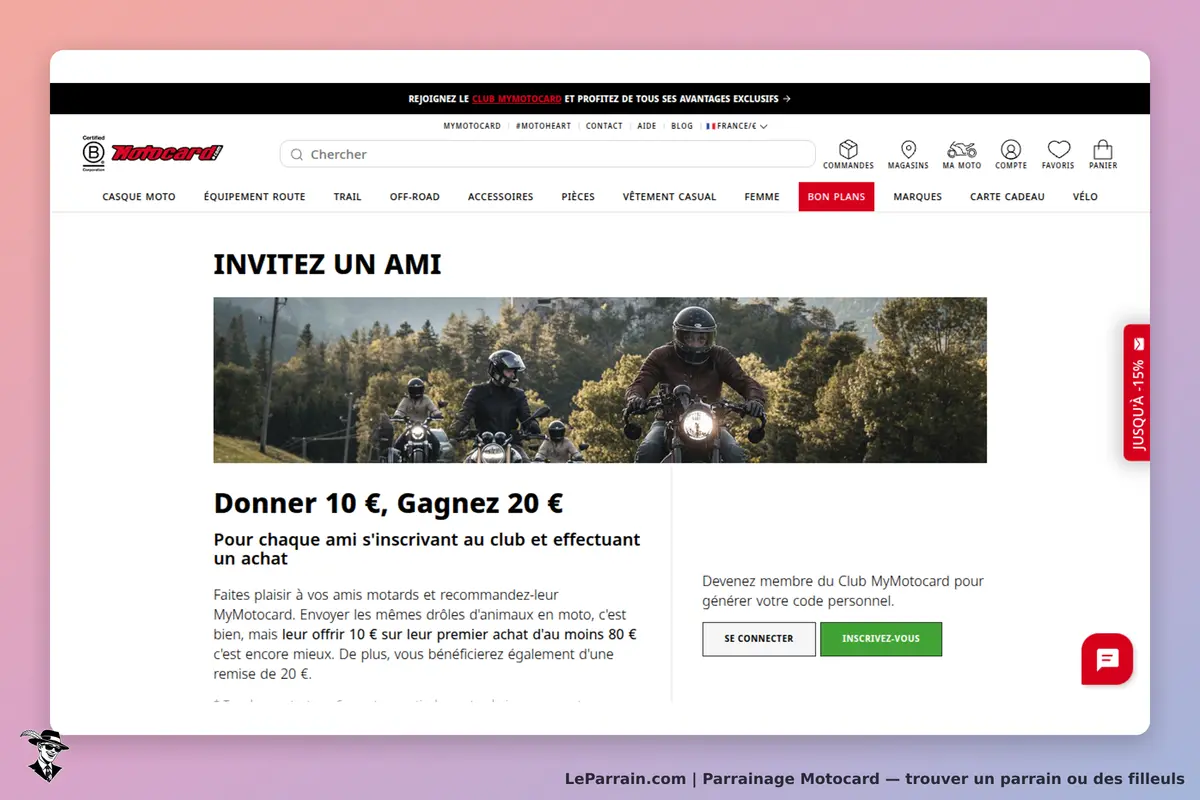
Task: Open the Jusqu'à -15% side tab
Action: point(1137,392)
